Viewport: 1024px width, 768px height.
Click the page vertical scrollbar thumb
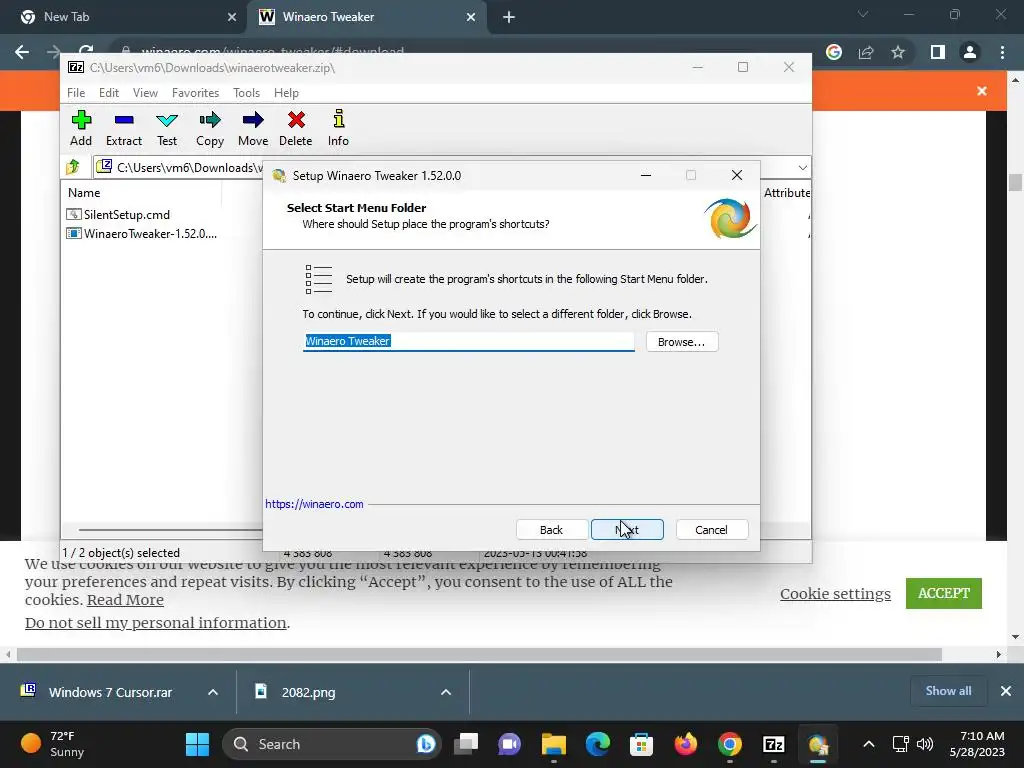(1015, 182)
